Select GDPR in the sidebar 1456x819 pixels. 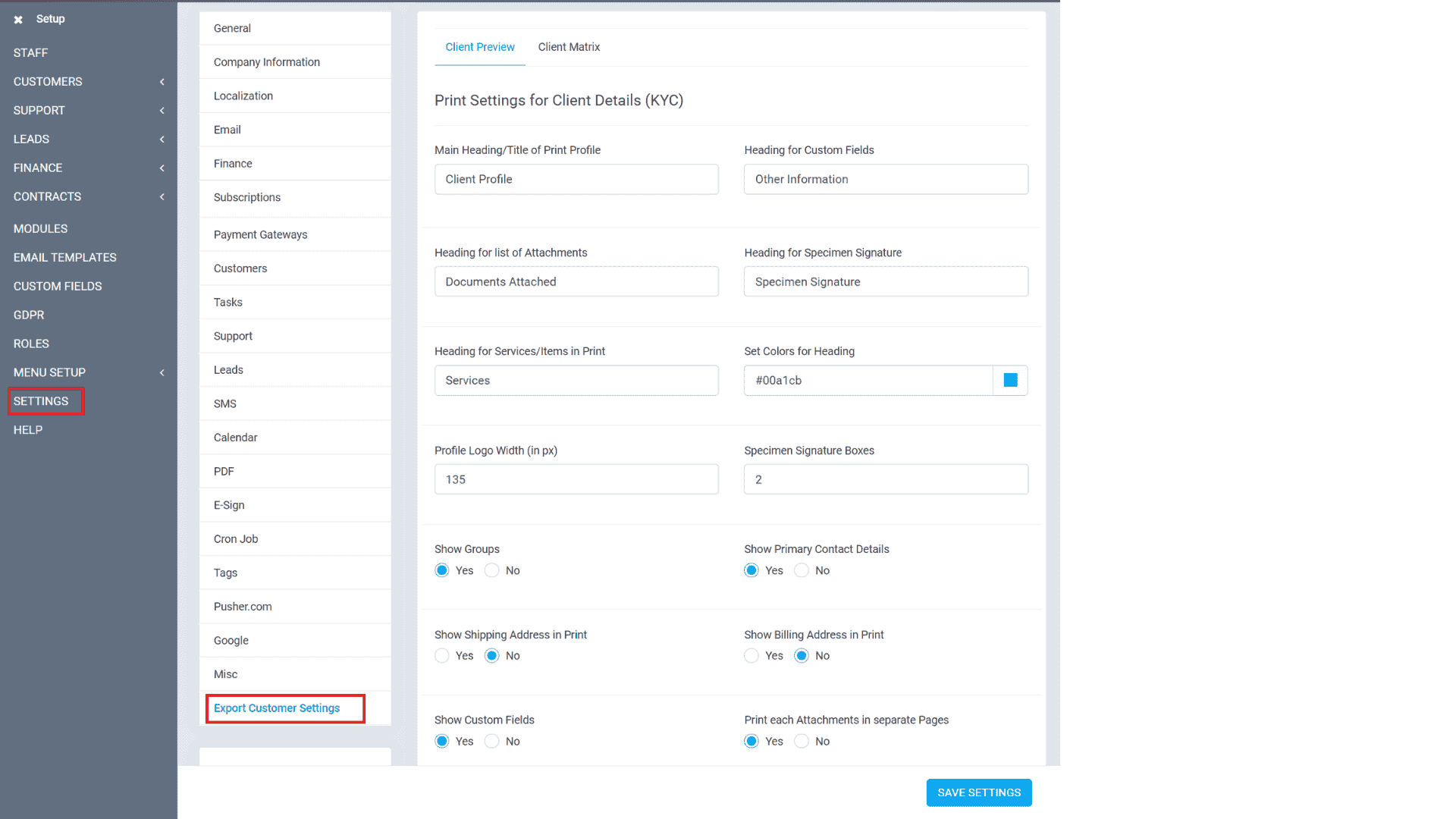[x=28, y=315]
